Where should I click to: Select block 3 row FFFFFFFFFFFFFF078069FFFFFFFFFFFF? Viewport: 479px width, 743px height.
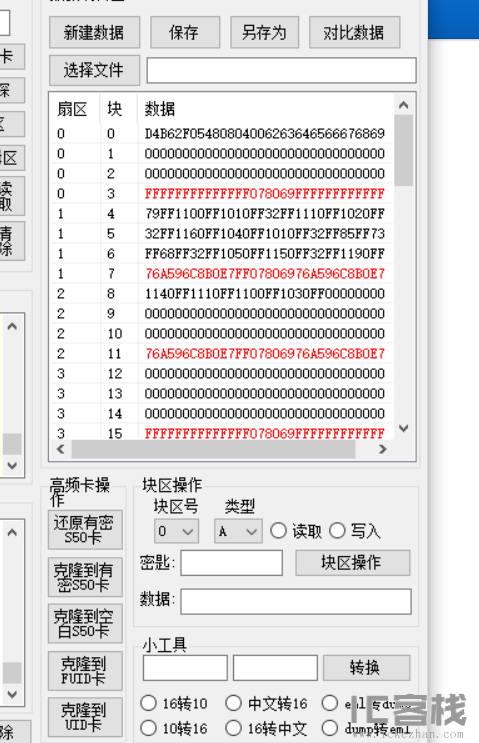coord(222,194)
